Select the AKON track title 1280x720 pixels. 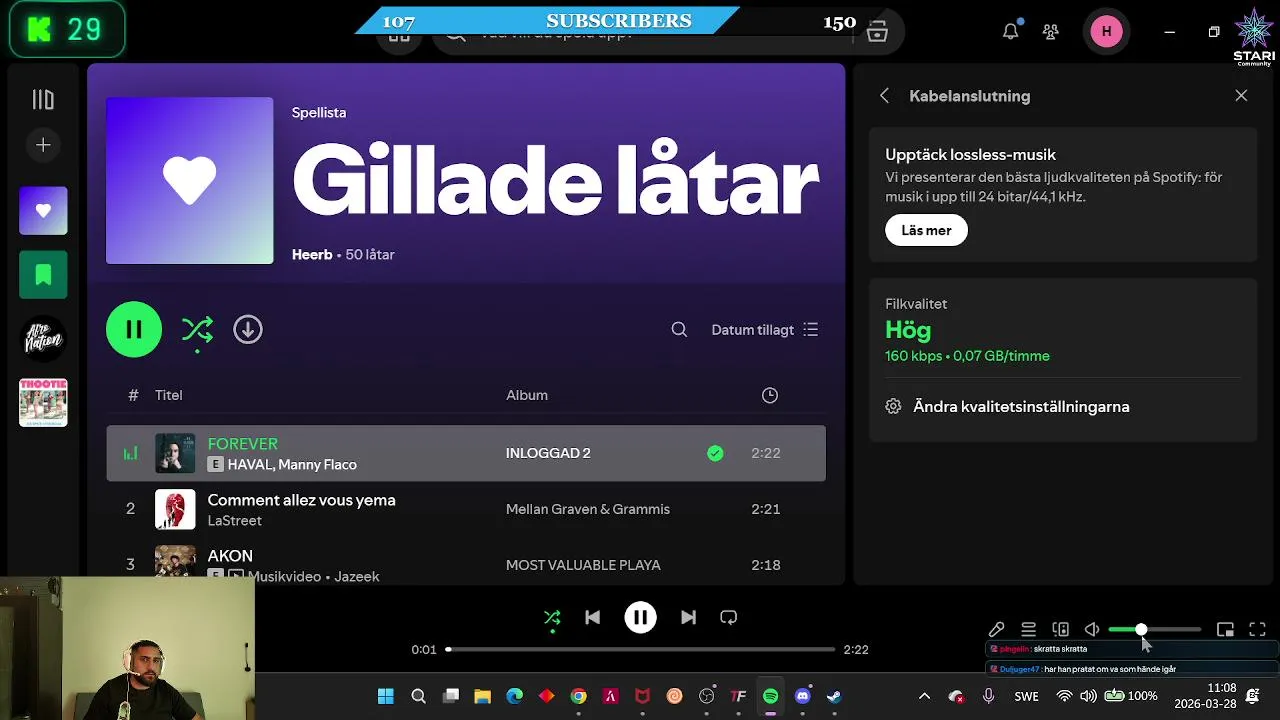click(230, 555)
